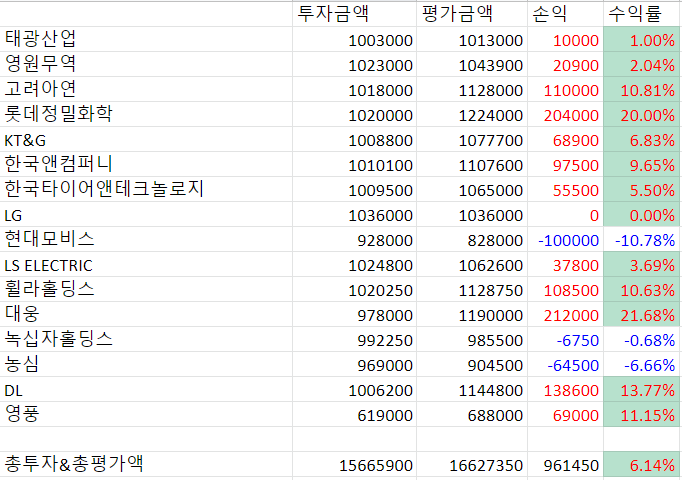Screen dimensions: 682x480
Task: Select 현대모비스 loss value -100000
Action: point(565,239)
